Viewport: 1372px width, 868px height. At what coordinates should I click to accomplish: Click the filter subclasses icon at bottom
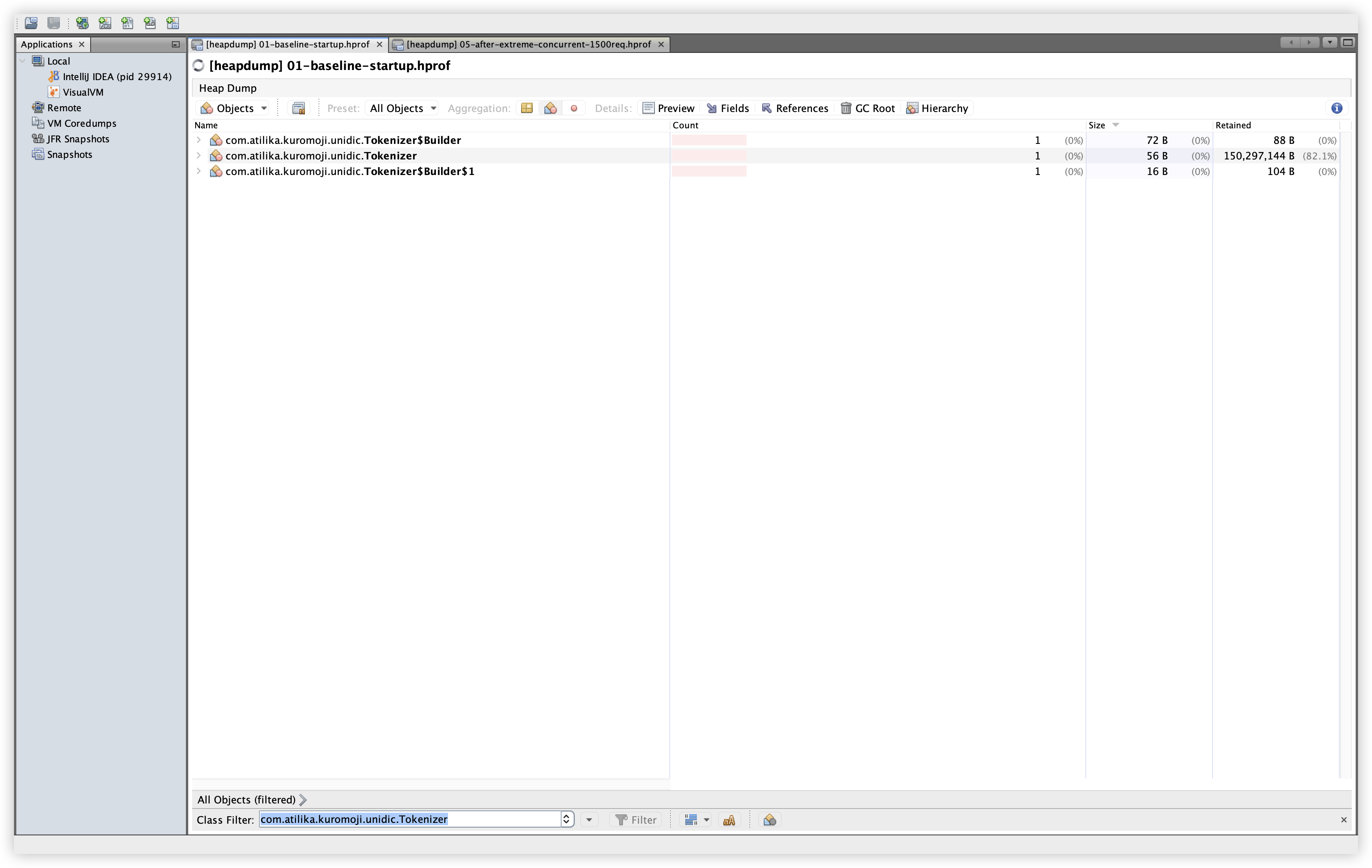[770, 819]
